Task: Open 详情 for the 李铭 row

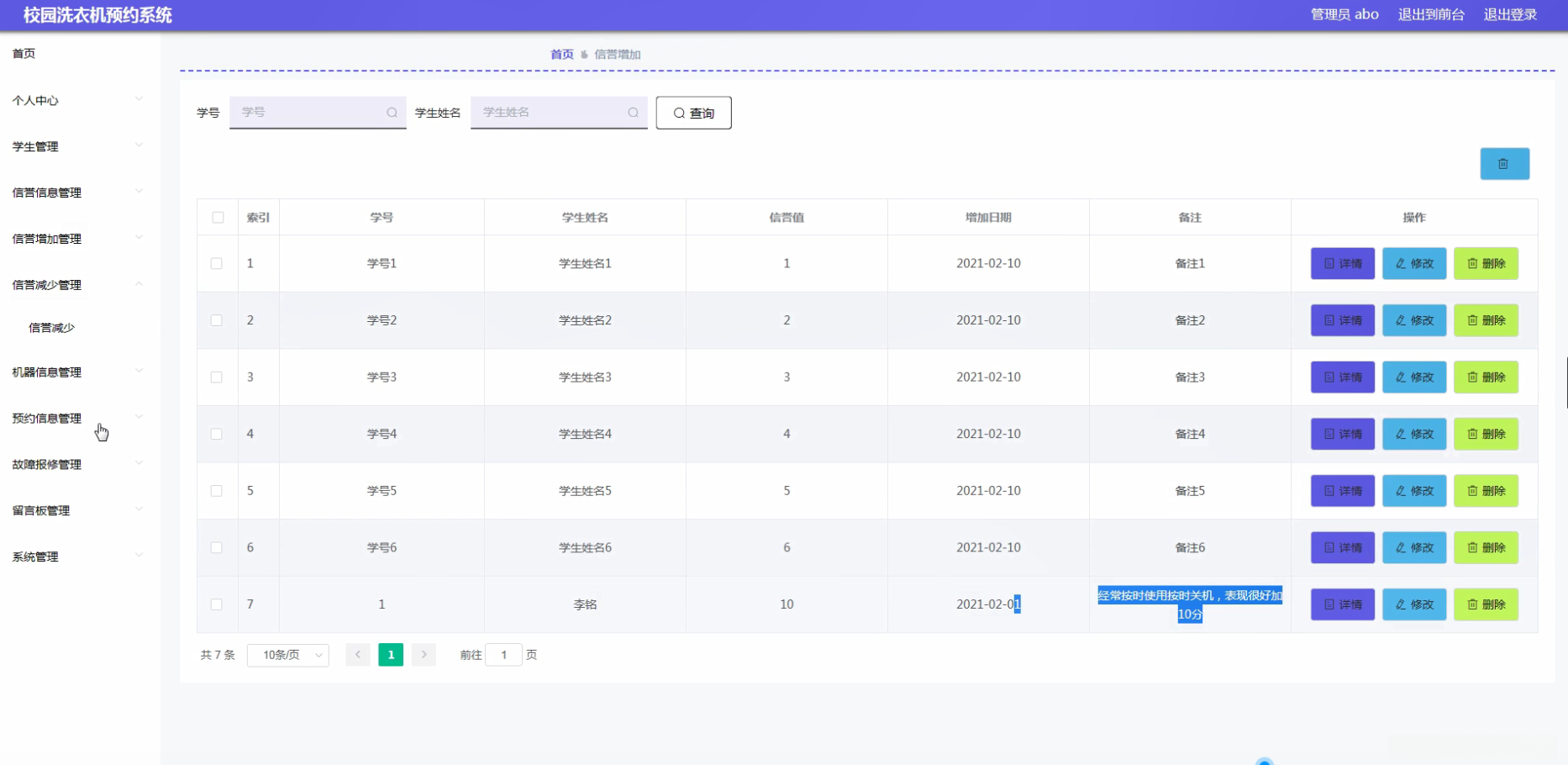Action: 1343,604
